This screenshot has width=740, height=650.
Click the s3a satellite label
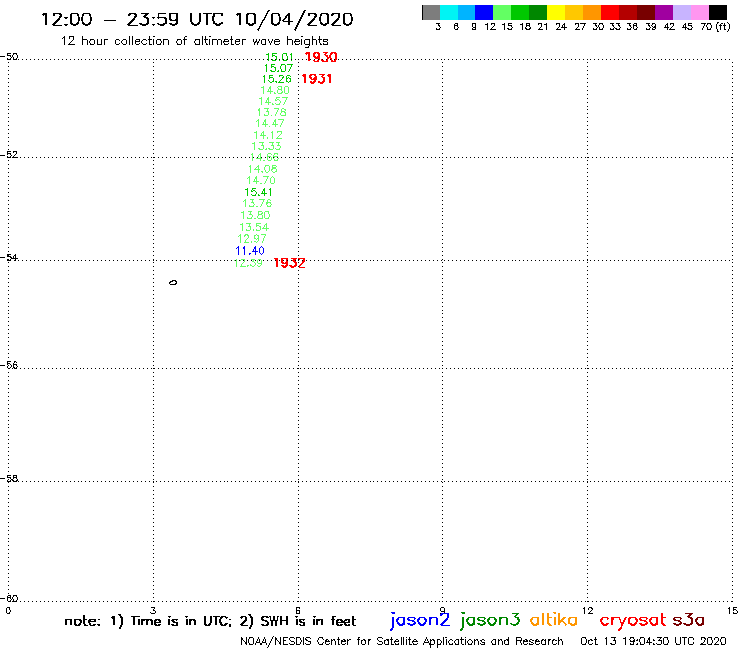[689, 620]
